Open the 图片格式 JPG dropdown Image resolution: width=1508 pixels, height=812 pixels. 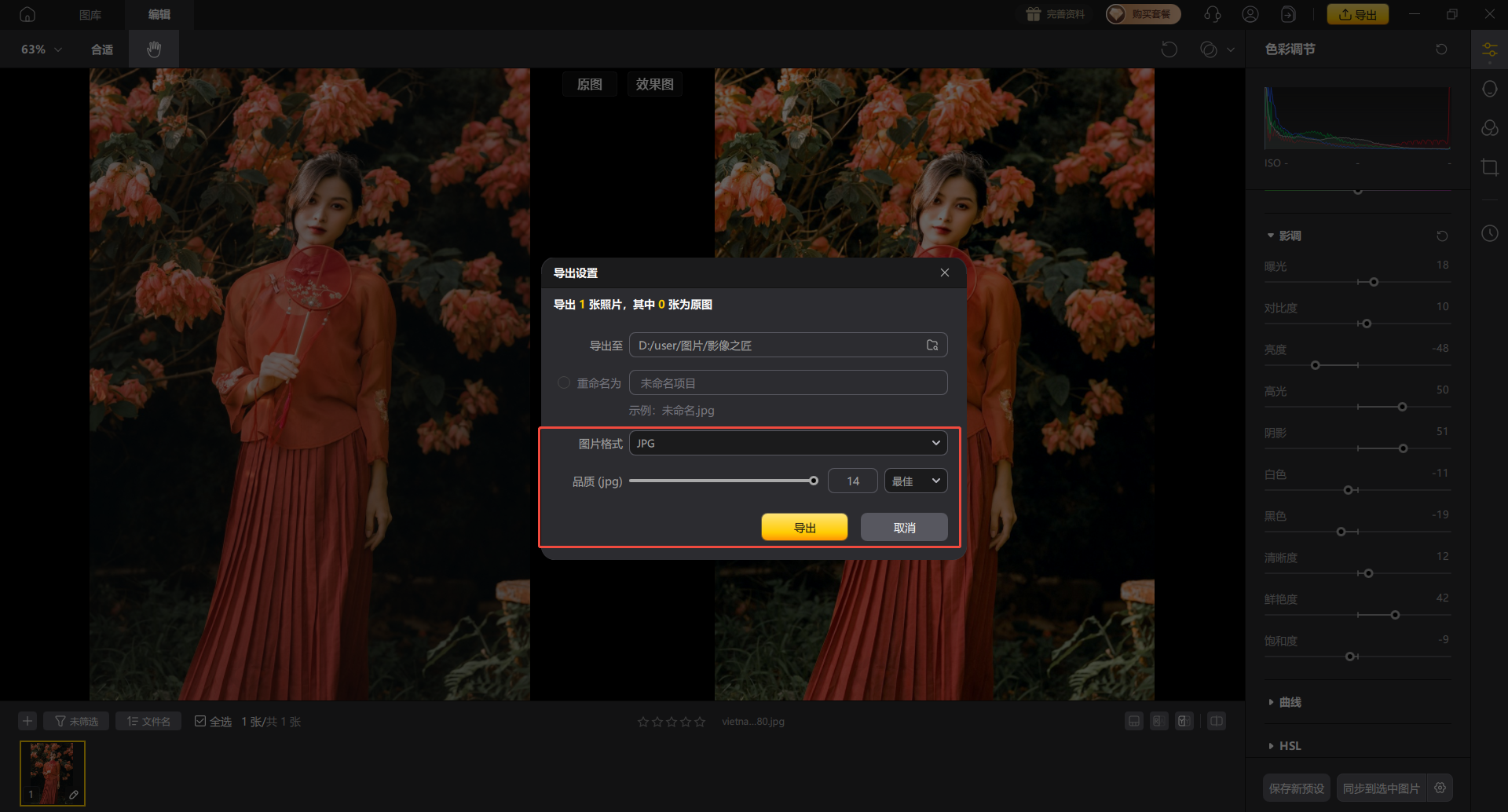coord(788,444)
